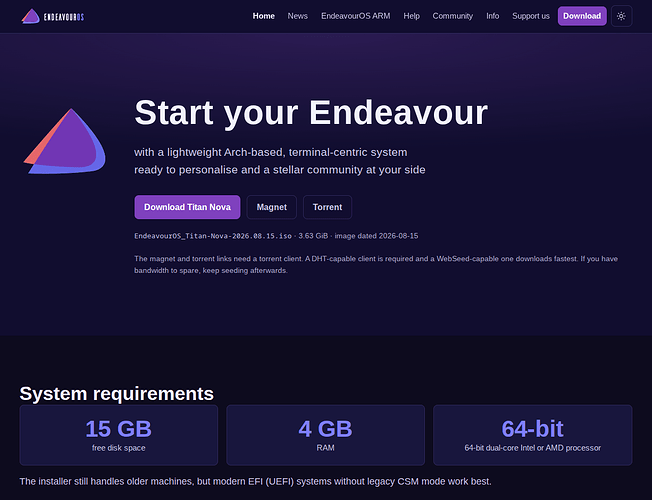Click the EFI (UEFI) installer note text
The height and width of the screenshot is (500, 652).
tap(255, 482)
